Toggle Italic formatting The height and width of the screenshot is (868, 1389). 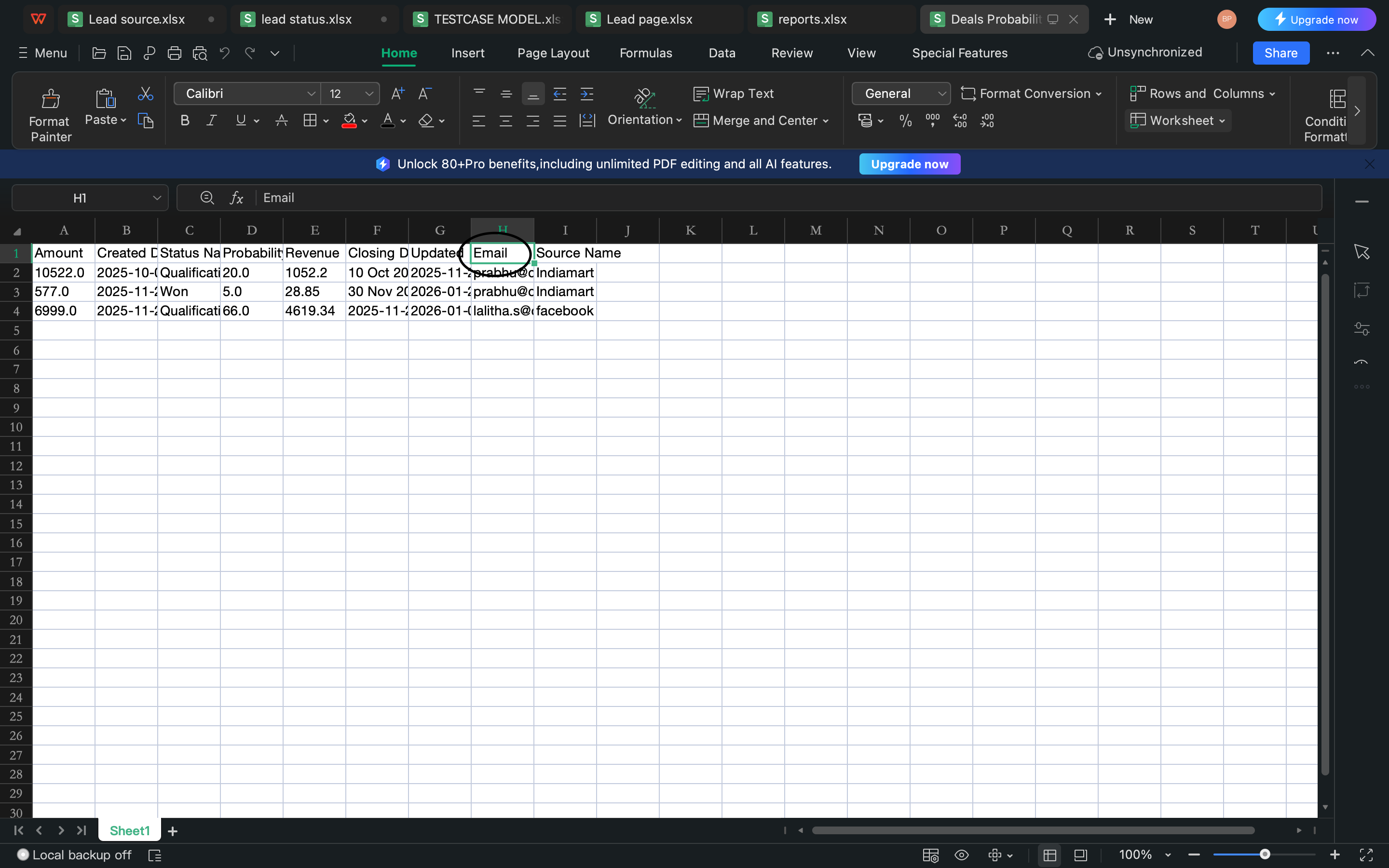(212, 121)
